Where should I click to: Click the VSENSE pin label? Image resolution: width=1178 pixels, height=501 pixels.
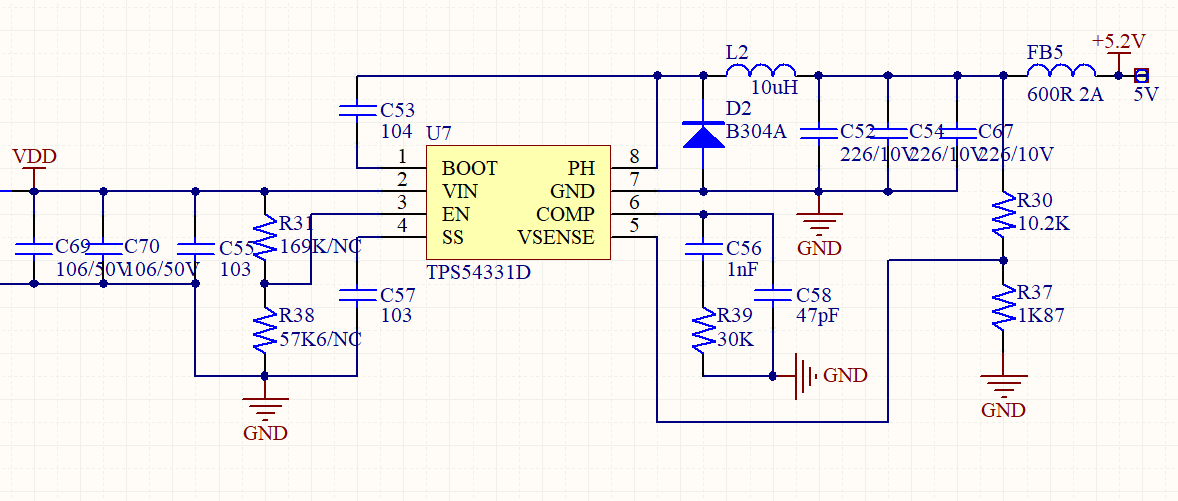pos(556,237)
